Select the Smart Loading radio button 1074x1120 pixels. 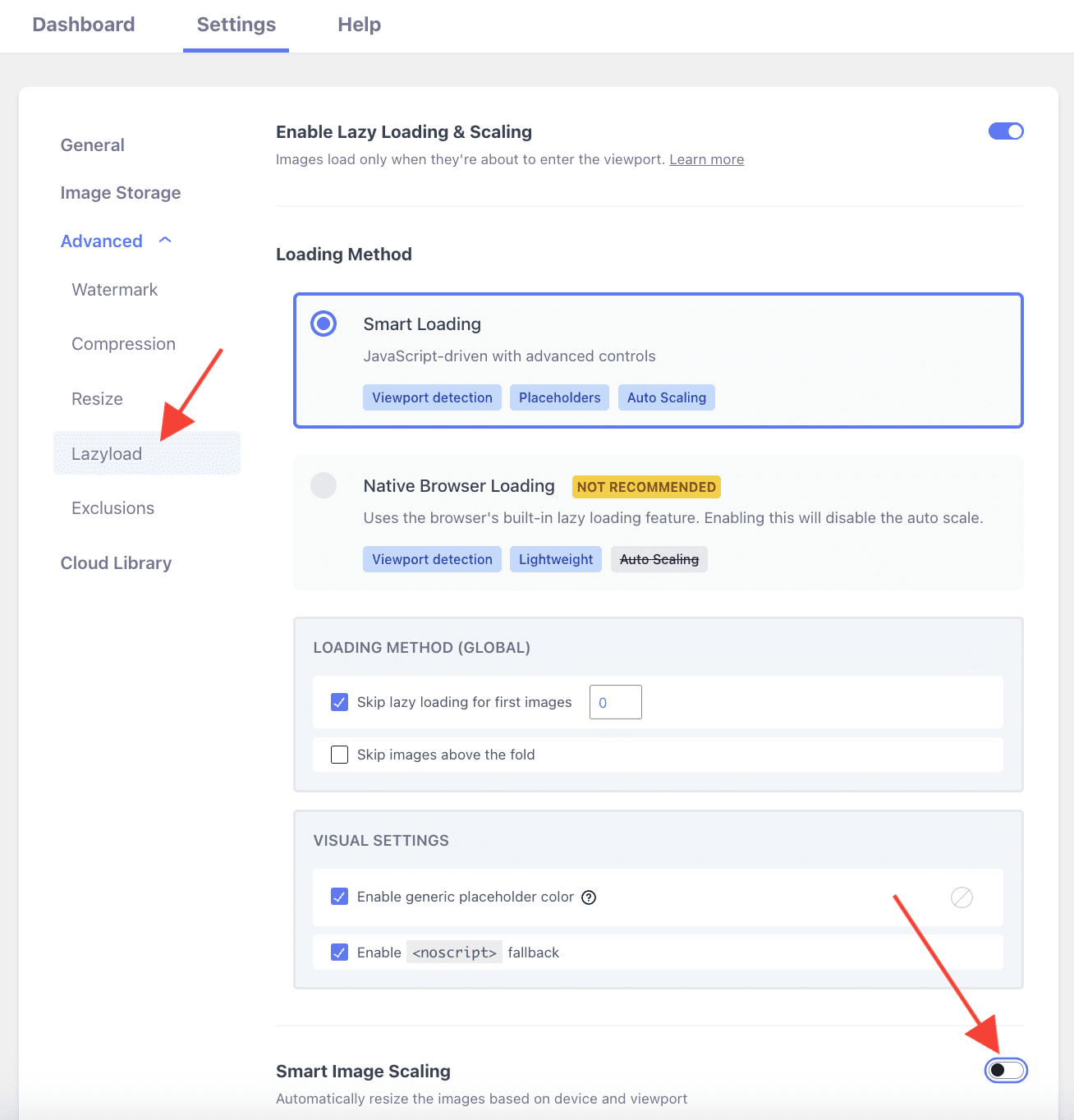(324, 324)
